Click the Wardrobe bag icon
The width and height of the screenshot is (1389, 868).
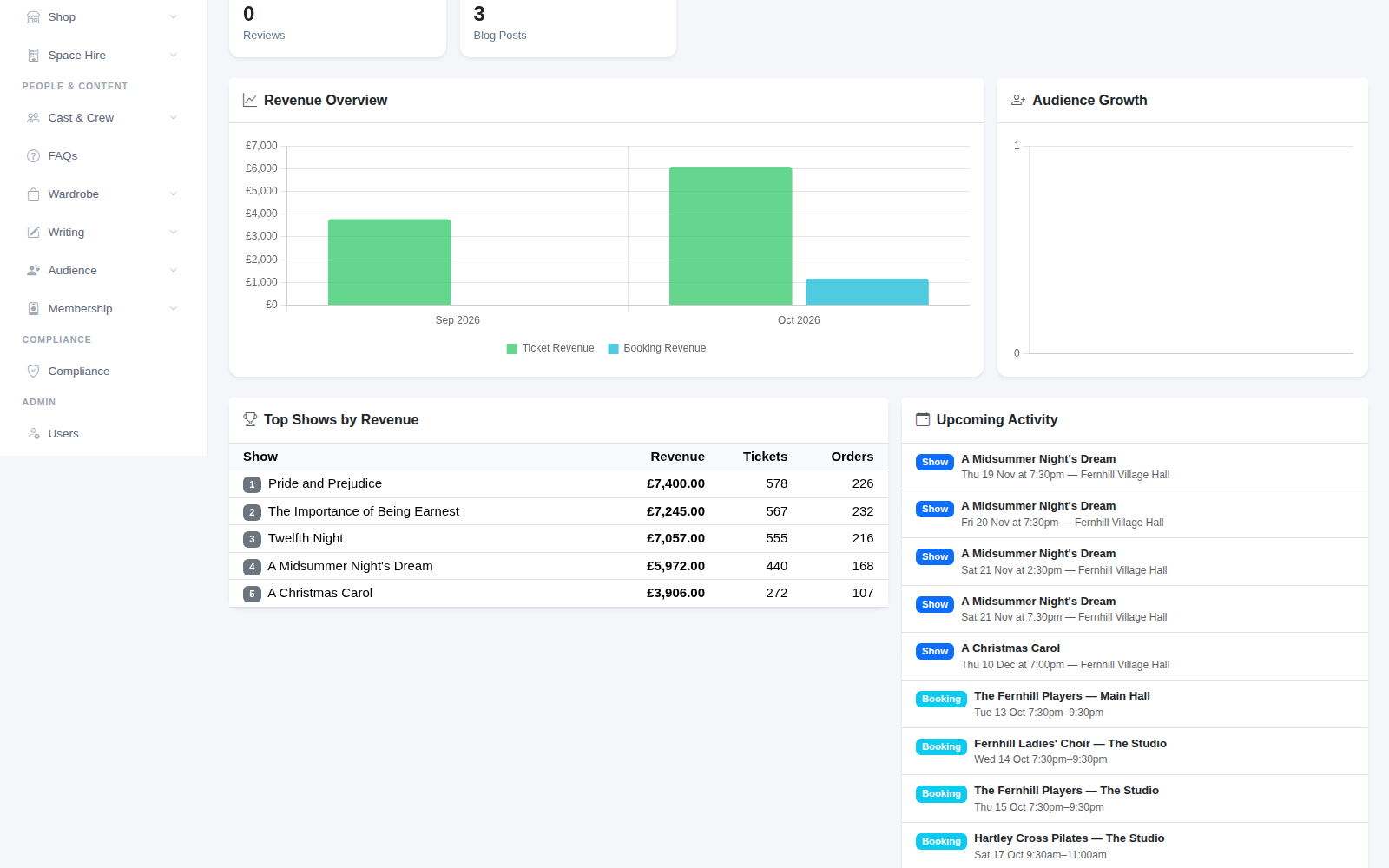[33, 194]
